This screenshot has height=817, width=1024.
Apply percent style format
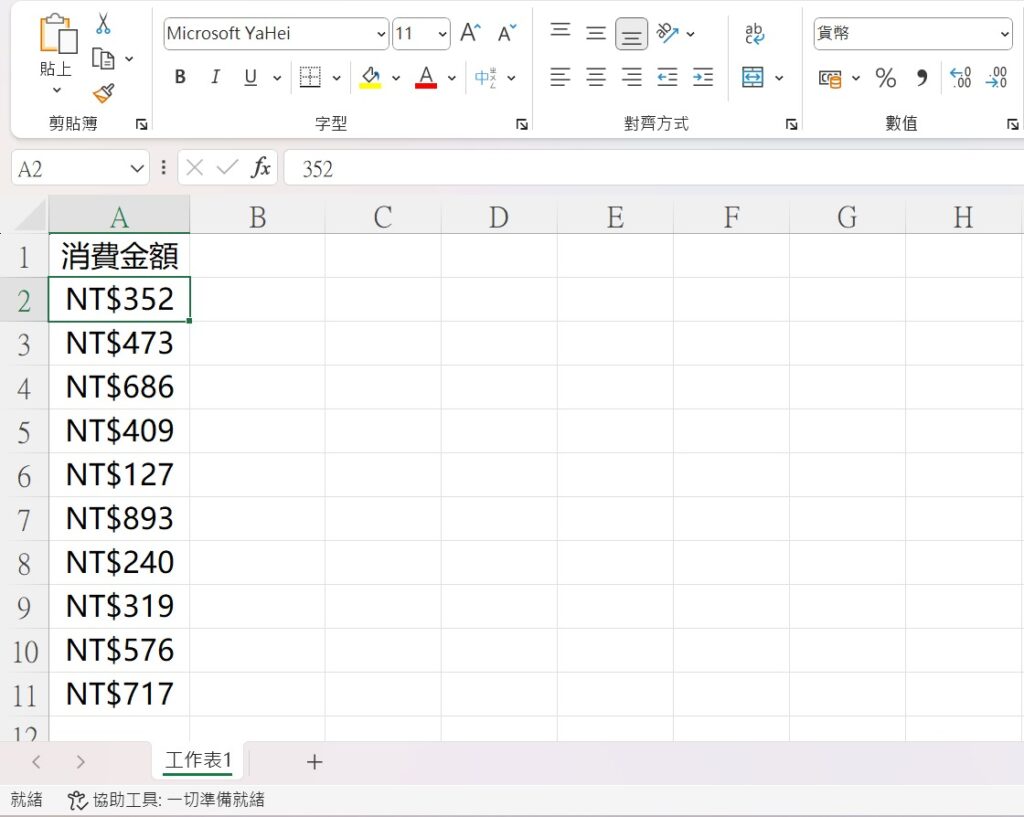[886, 78]
